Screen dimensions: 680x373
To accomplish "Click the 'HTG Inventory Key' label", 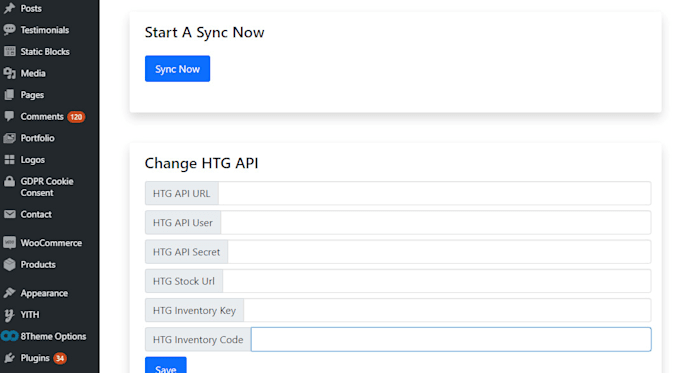I will 194,311.
